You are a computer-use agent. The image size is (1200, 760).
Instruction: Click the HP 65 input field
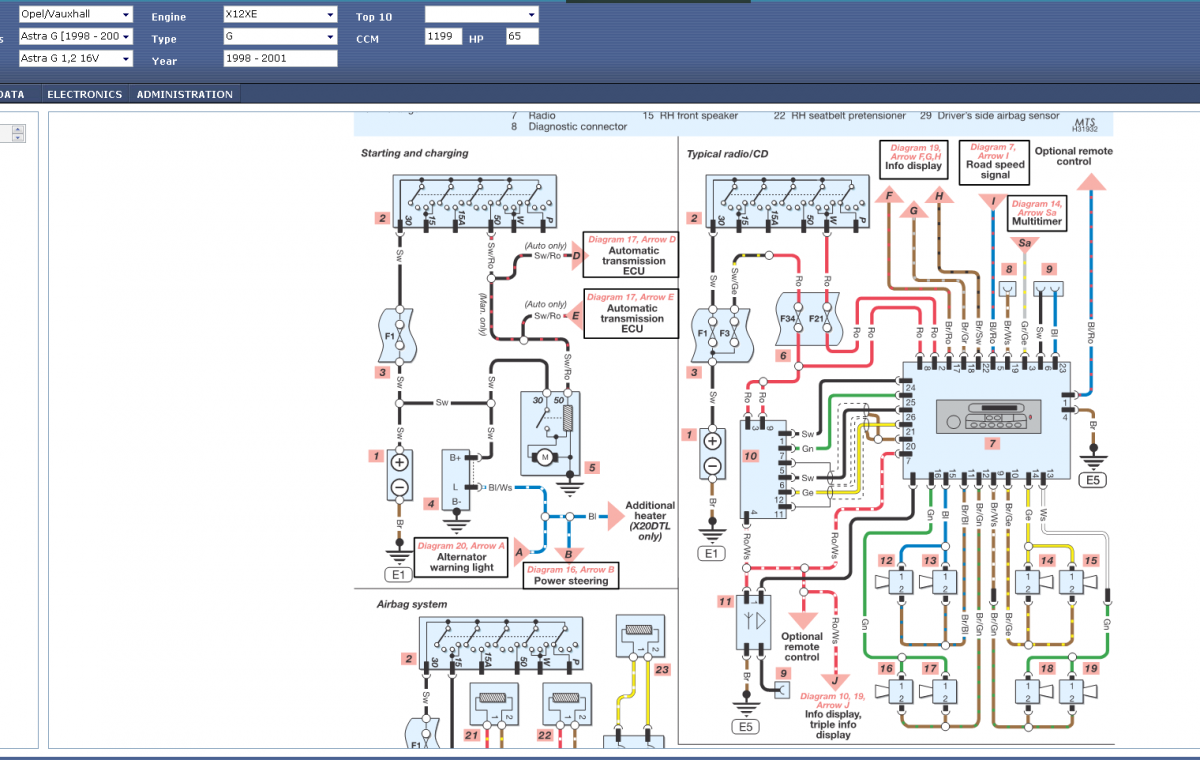pos(523,37)
